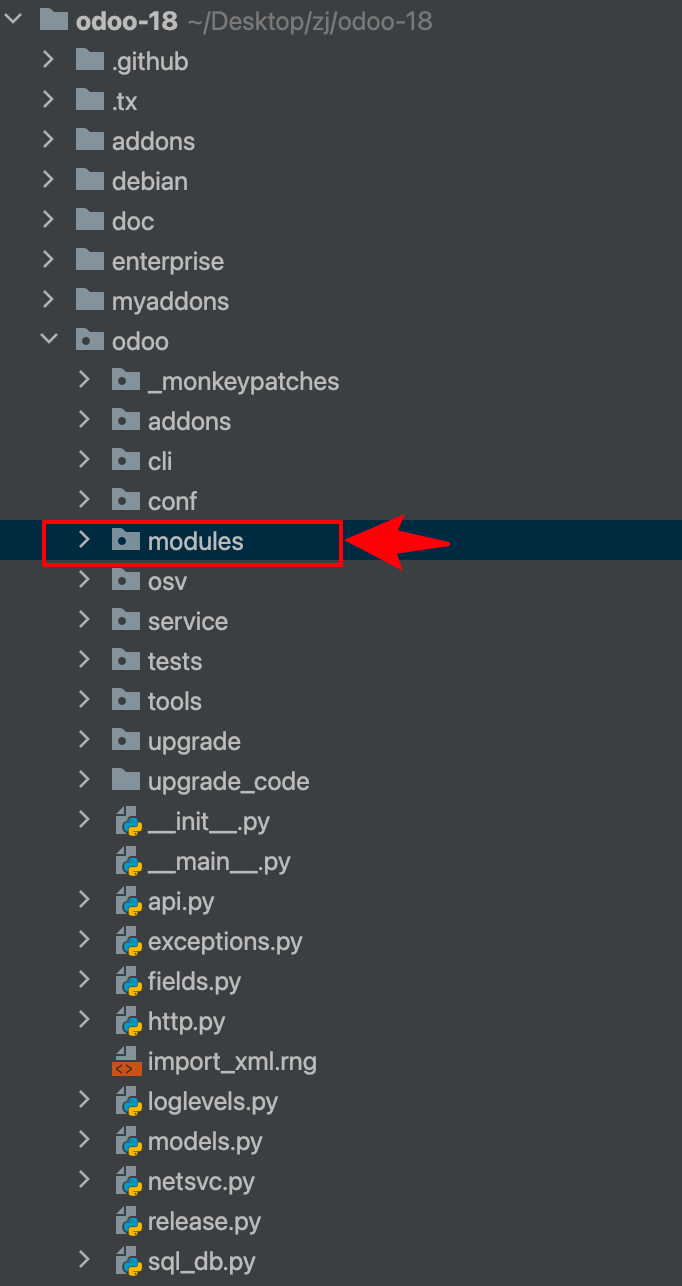Click the Python icon of api.py
Viewport: 682px width, 1286px height.
pyautogui.click(x=126, y=902)
